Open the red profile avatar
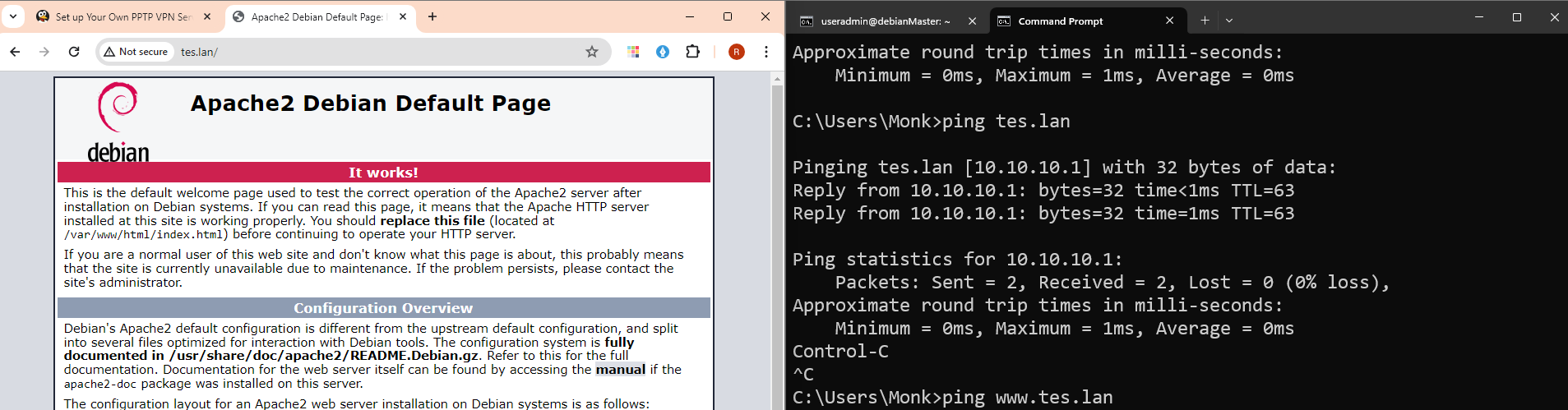Image resolution: width=1568 pixels, height=410 pixels. pos(737,52)
